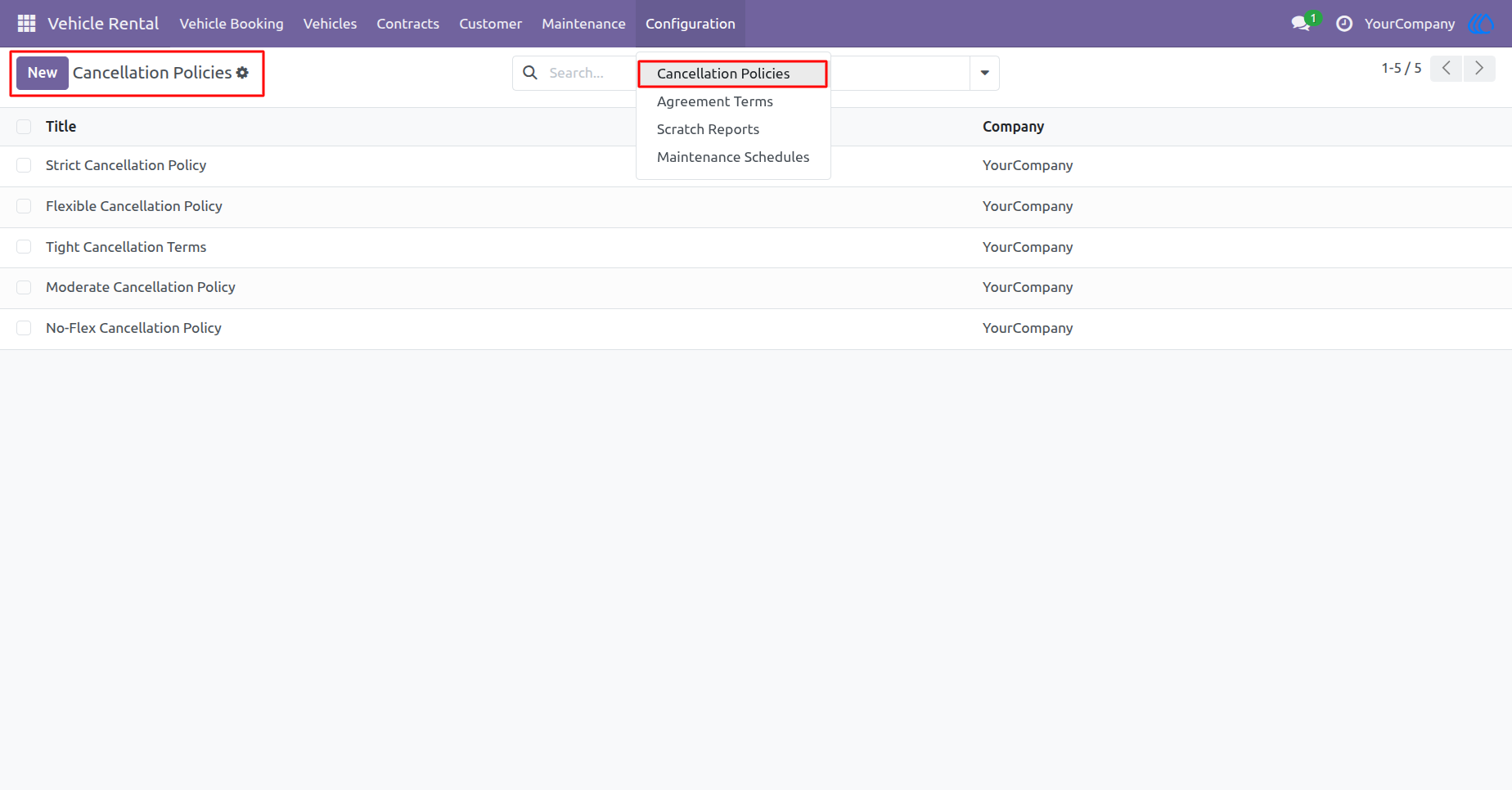Open the Customer menu
The height and width of the screenshot is (790, 1512).
[490, 24]
